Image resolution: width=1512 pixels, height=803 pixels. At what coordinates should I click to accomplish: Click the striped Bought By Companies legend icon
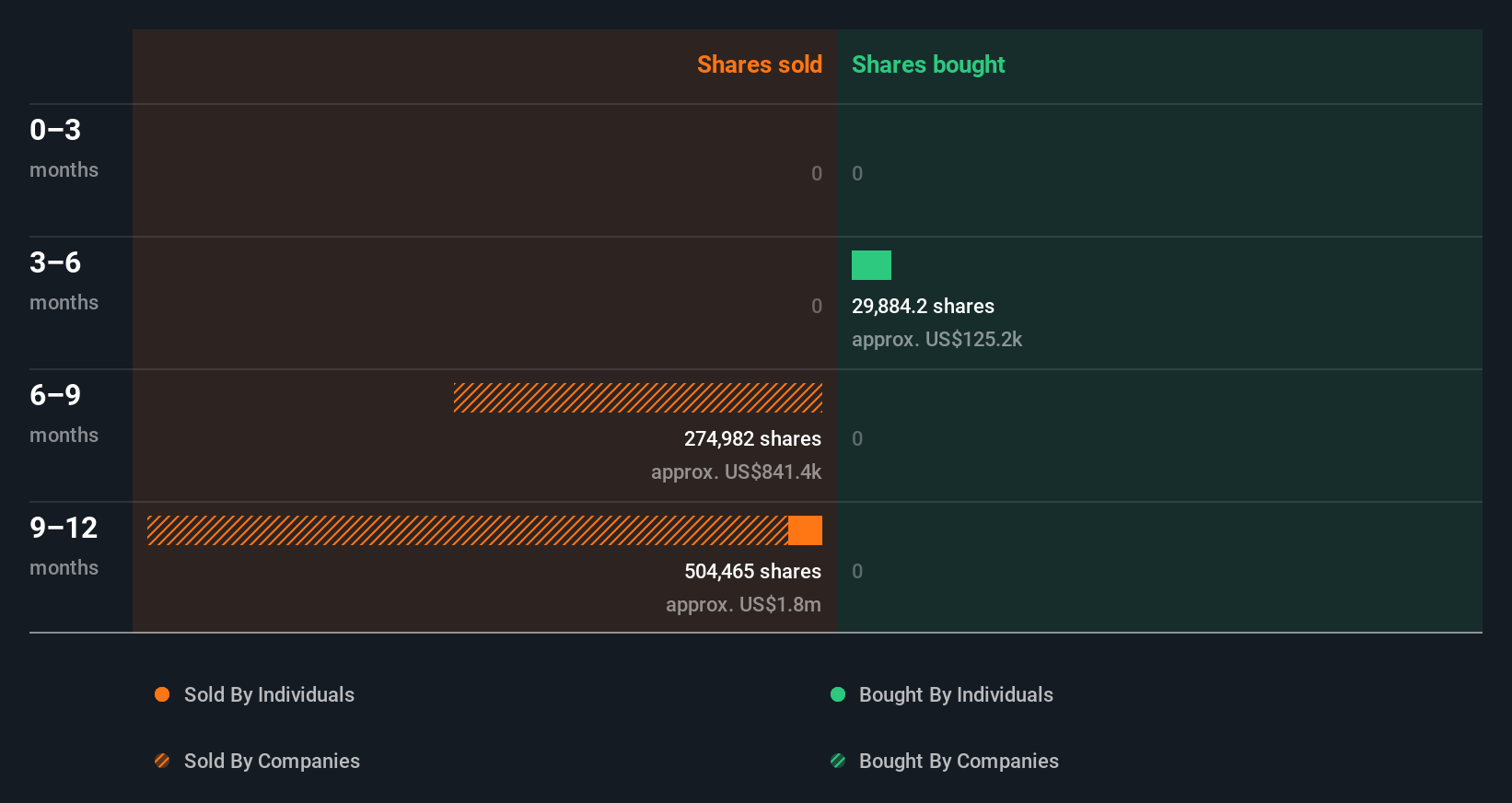(x=838, y=761)
